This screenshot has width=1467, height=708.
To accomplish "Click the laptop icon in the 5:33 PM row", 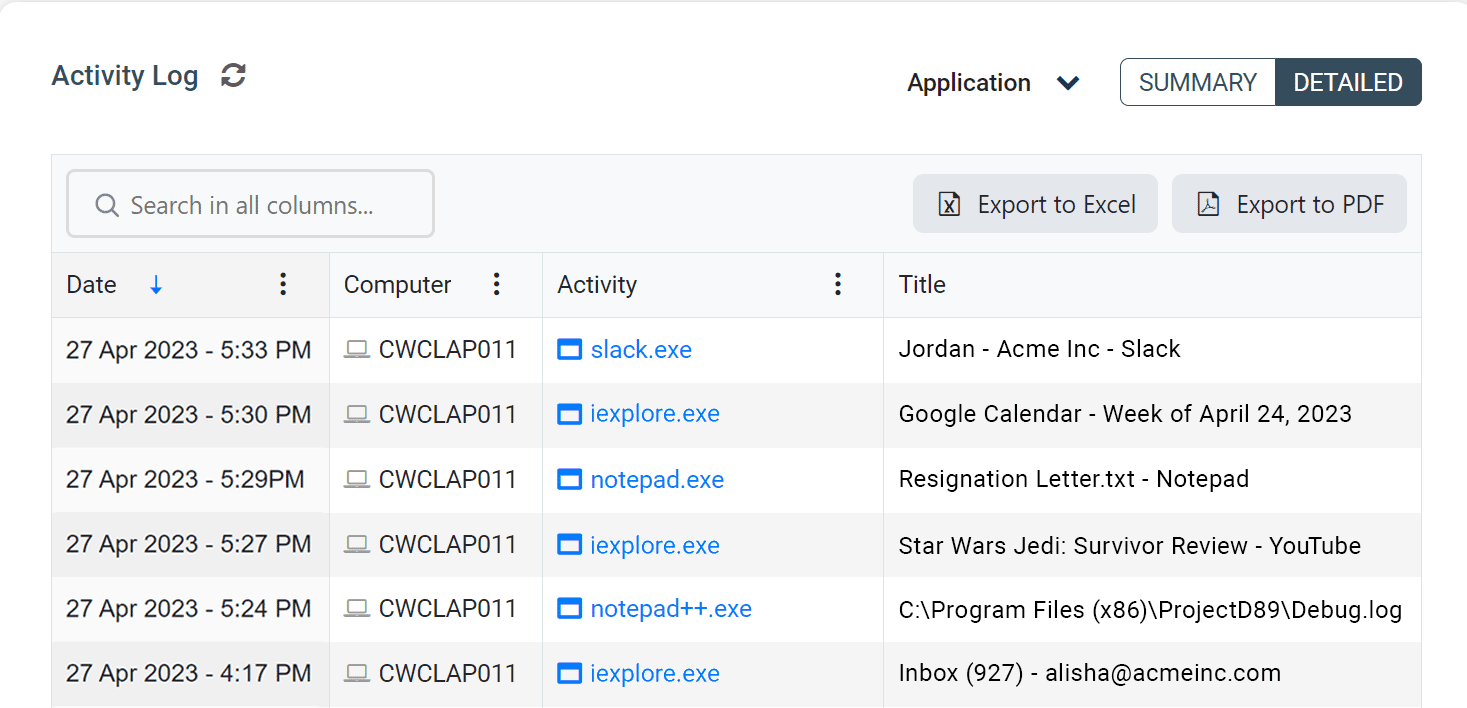I will (356, 350).
